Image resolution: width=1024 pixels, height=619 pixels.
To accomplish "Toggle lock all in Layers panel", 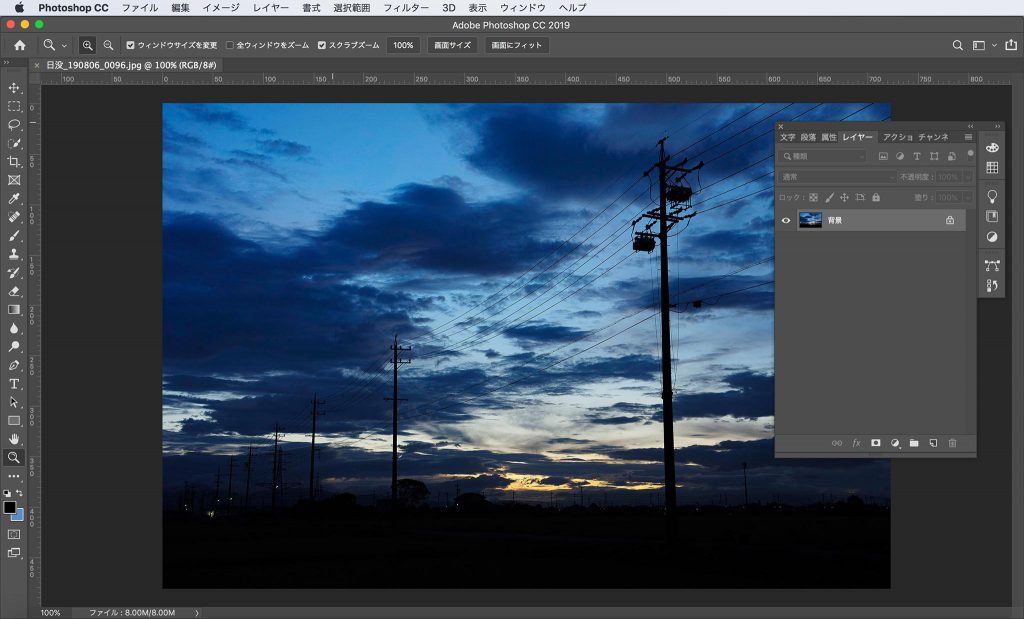I will 876,197.
